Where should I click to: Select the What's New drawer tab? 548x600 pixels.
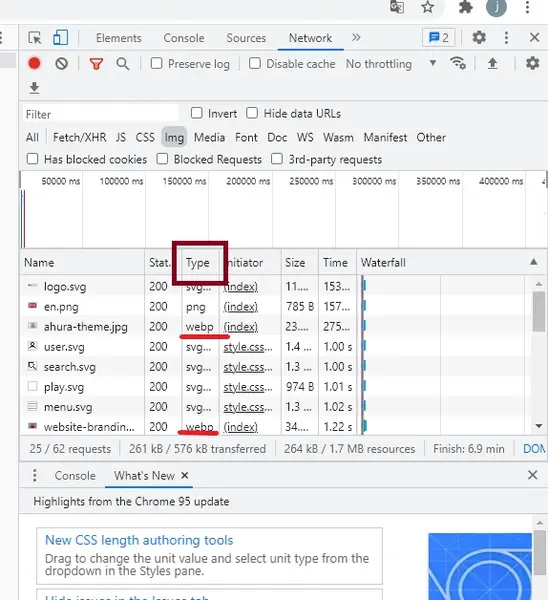(144, 476)
